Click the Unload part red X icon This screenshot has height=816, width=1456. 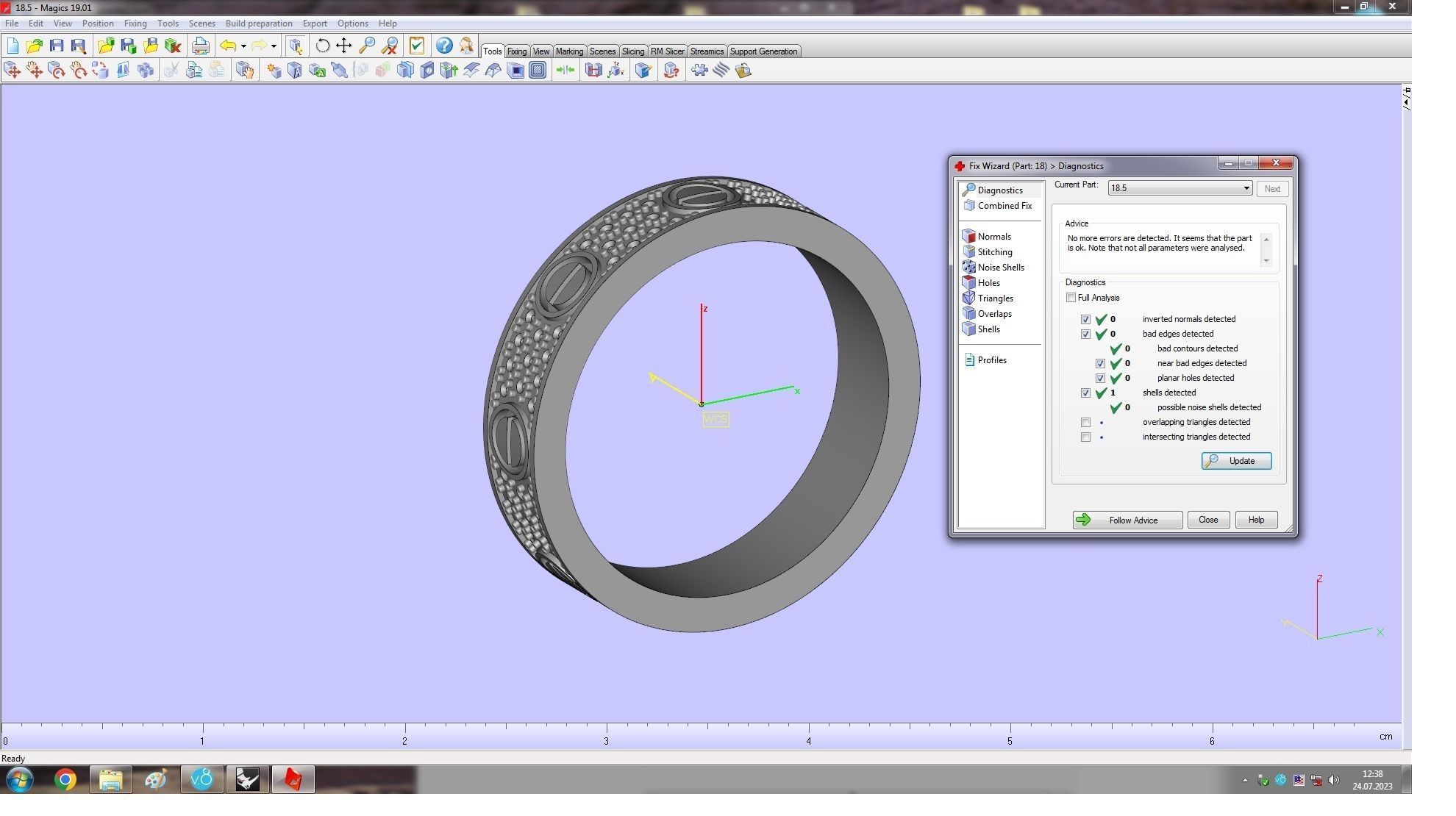click(173, 46)
